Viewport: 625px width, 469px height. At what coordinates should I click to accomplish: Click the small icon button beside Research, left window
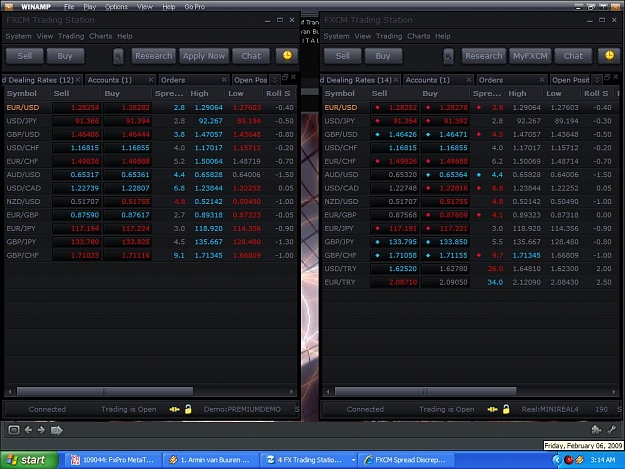pos(118,56)
